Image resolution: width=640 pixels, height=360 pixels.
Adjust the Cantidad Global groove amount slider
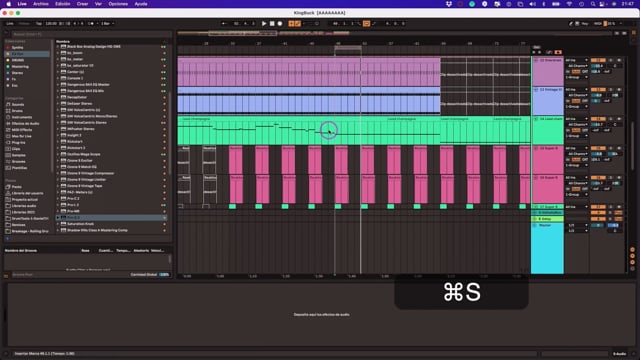point(164,275)
